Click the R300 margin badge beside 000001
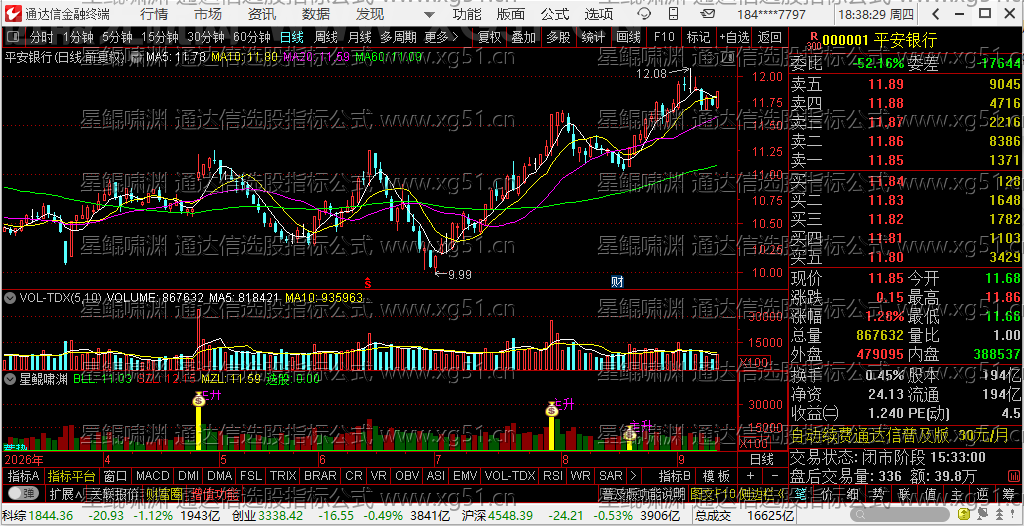 click(x=813, y=41)
